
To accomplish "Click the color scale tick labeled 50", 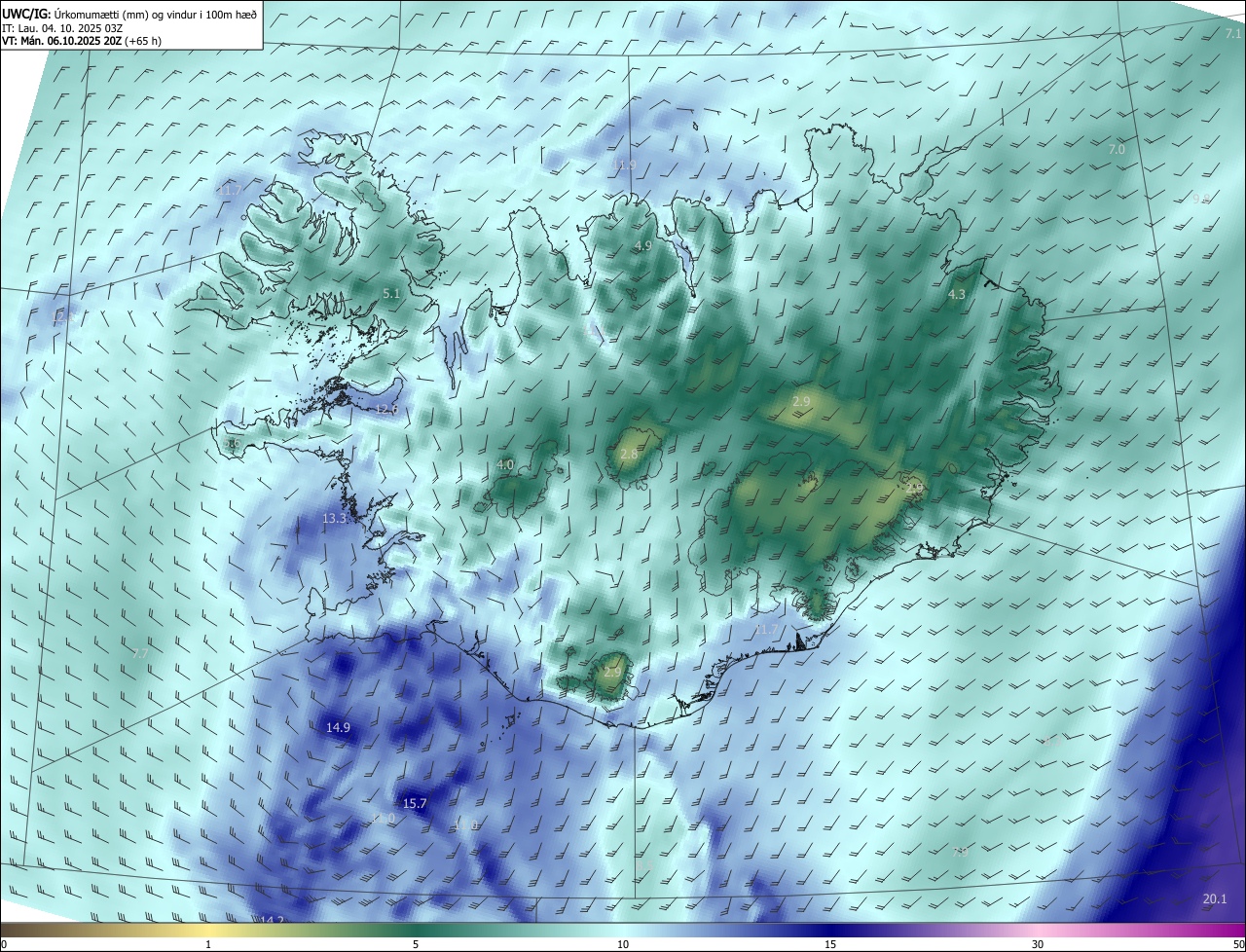I will 1238,944.
